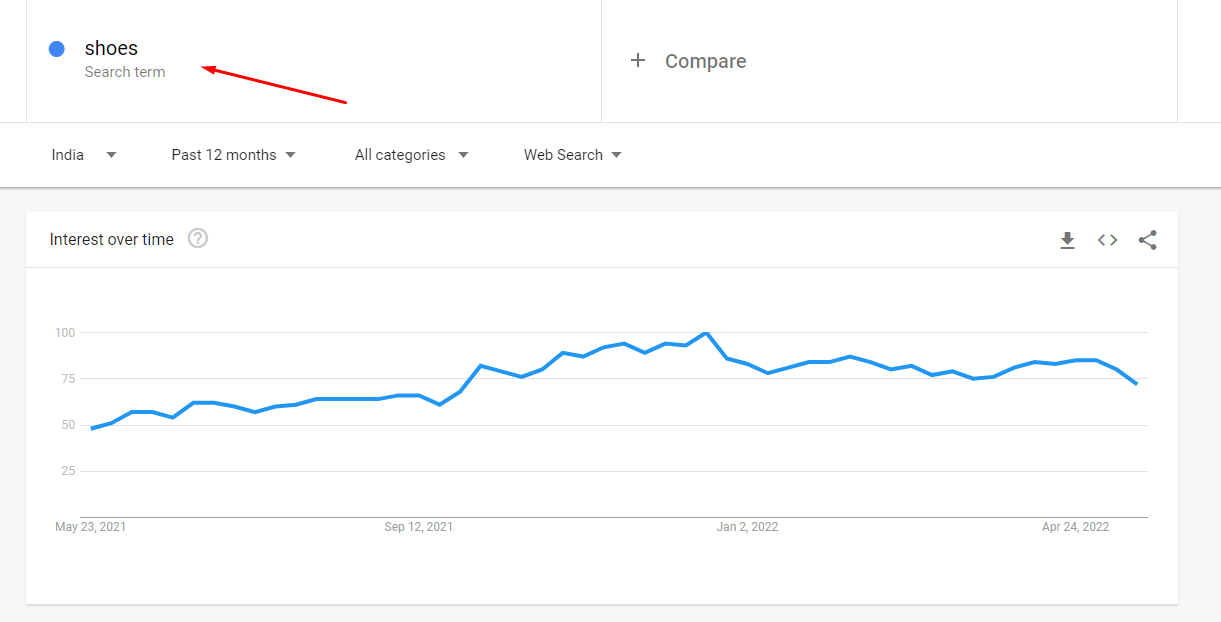Click the blue dot beside shoes
Screen dimensions: 1221x622
pos(57,49)
